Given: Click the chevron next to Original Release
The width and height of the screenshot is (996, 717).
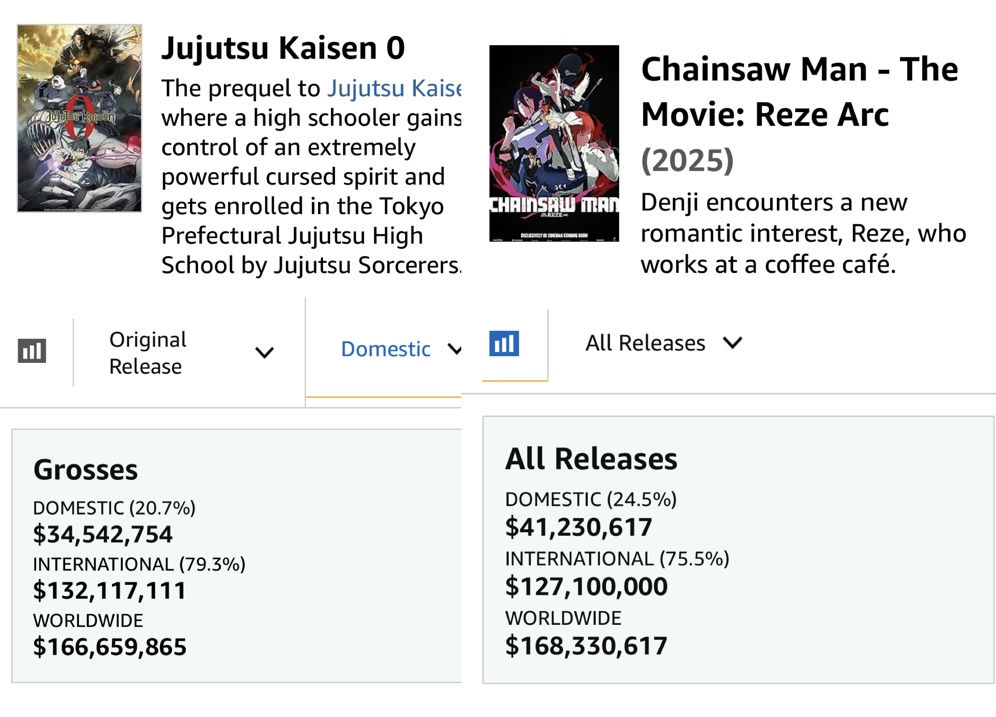Looking at the screenshot, I should (x=264, y=353).
